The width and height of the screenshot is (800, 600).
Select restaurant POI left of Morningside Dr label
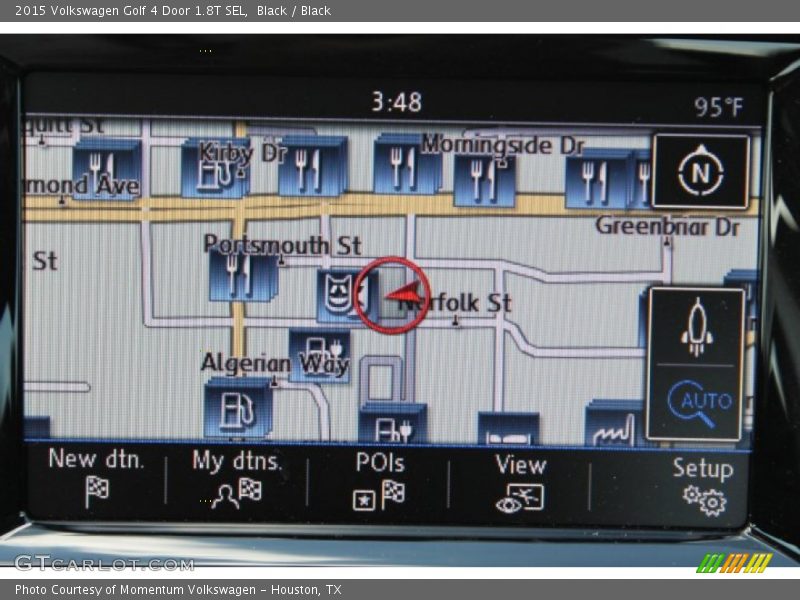click(406, 165)
